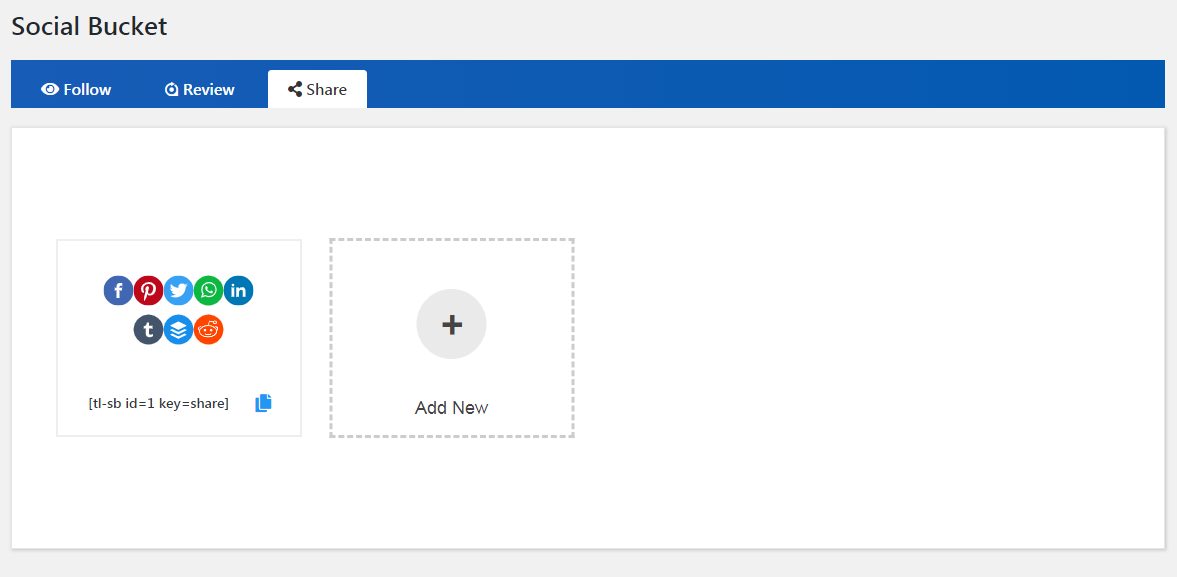Click the Pinterest share icon
1177x577 pixels.
coord(148,291)
